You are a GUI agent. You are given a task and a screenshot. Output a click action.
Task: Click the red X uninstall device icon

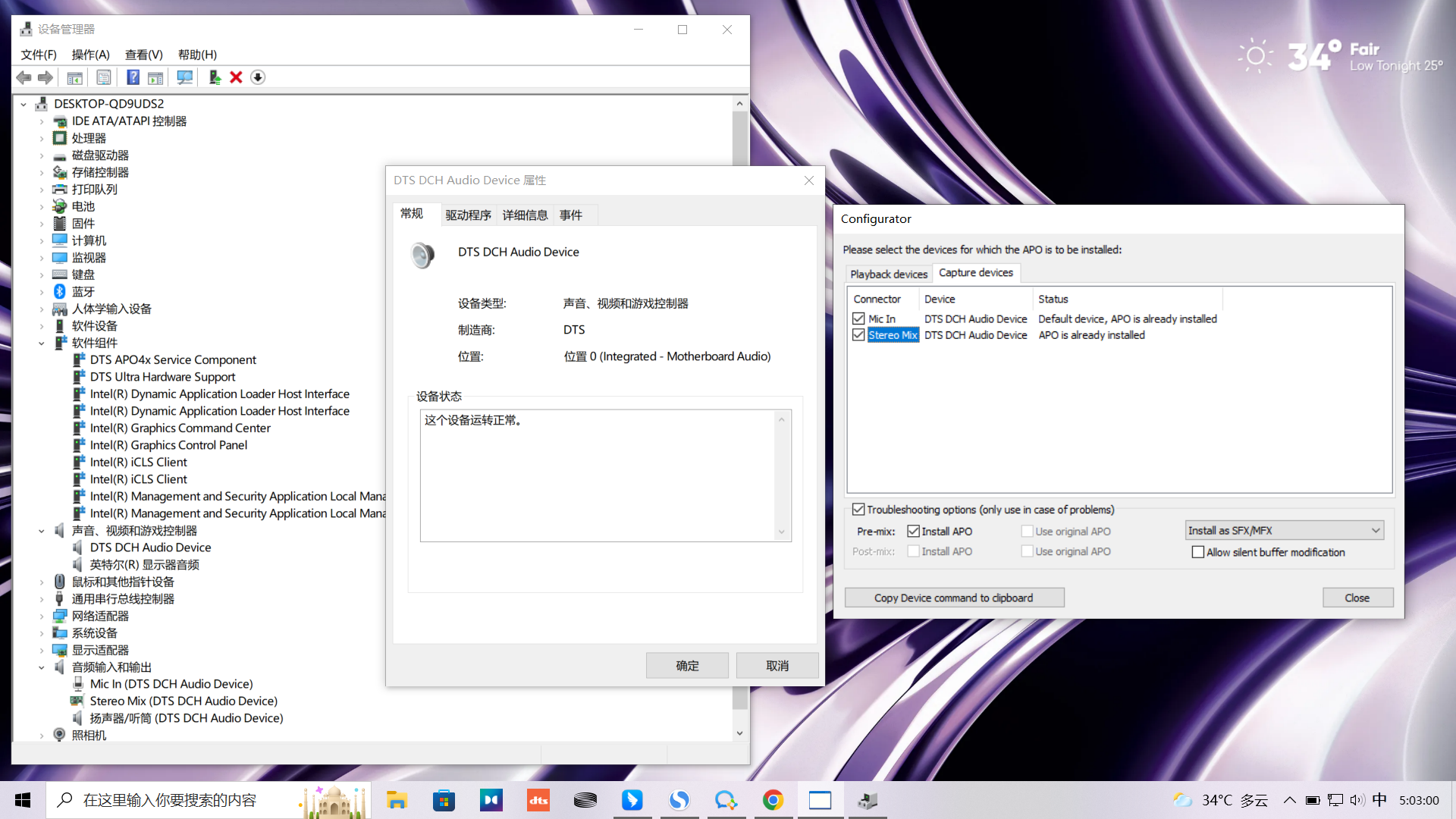pyautogui.click(x=236, y=77)
